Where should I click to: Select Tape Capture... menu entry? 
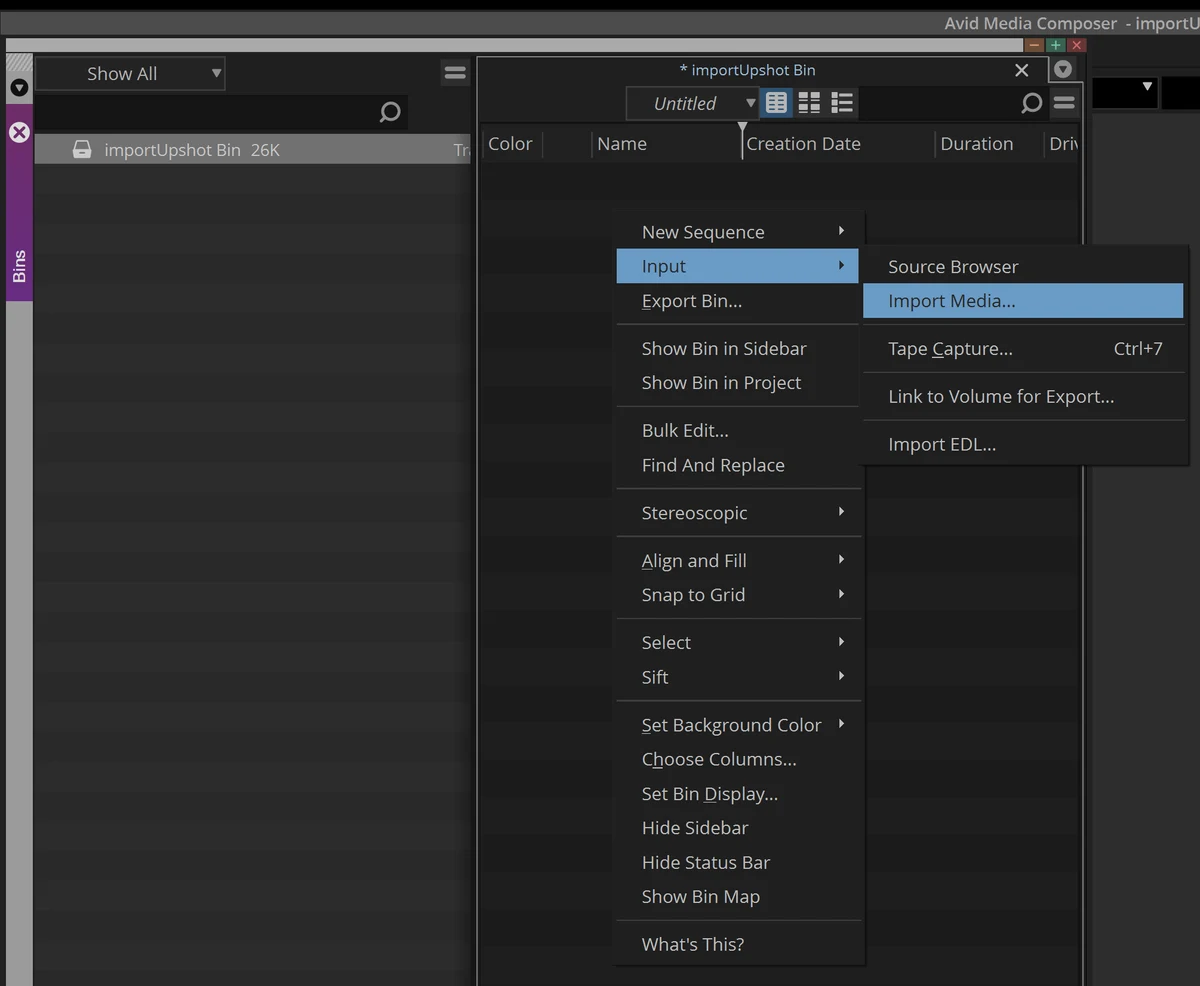(x=1023, y=349)
